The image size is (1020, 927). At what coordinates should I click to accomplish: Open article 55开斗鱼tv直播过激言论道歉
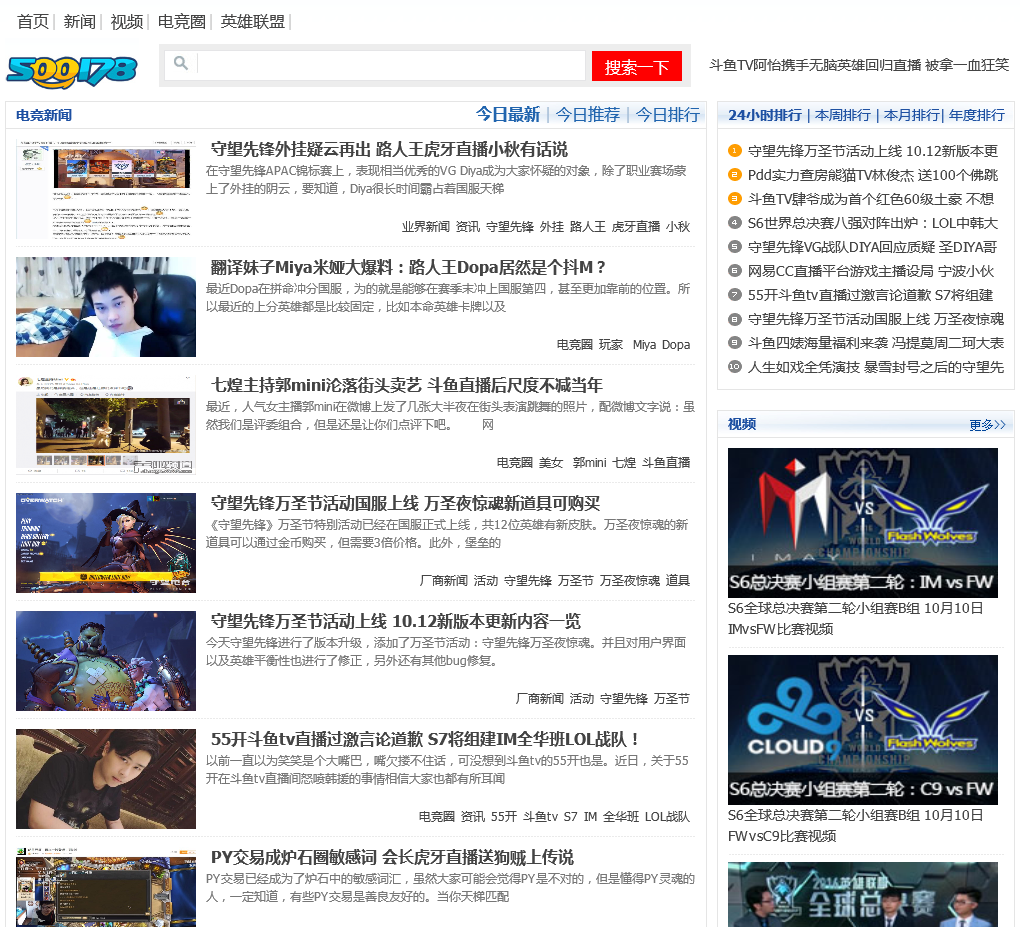pos(425,739)
